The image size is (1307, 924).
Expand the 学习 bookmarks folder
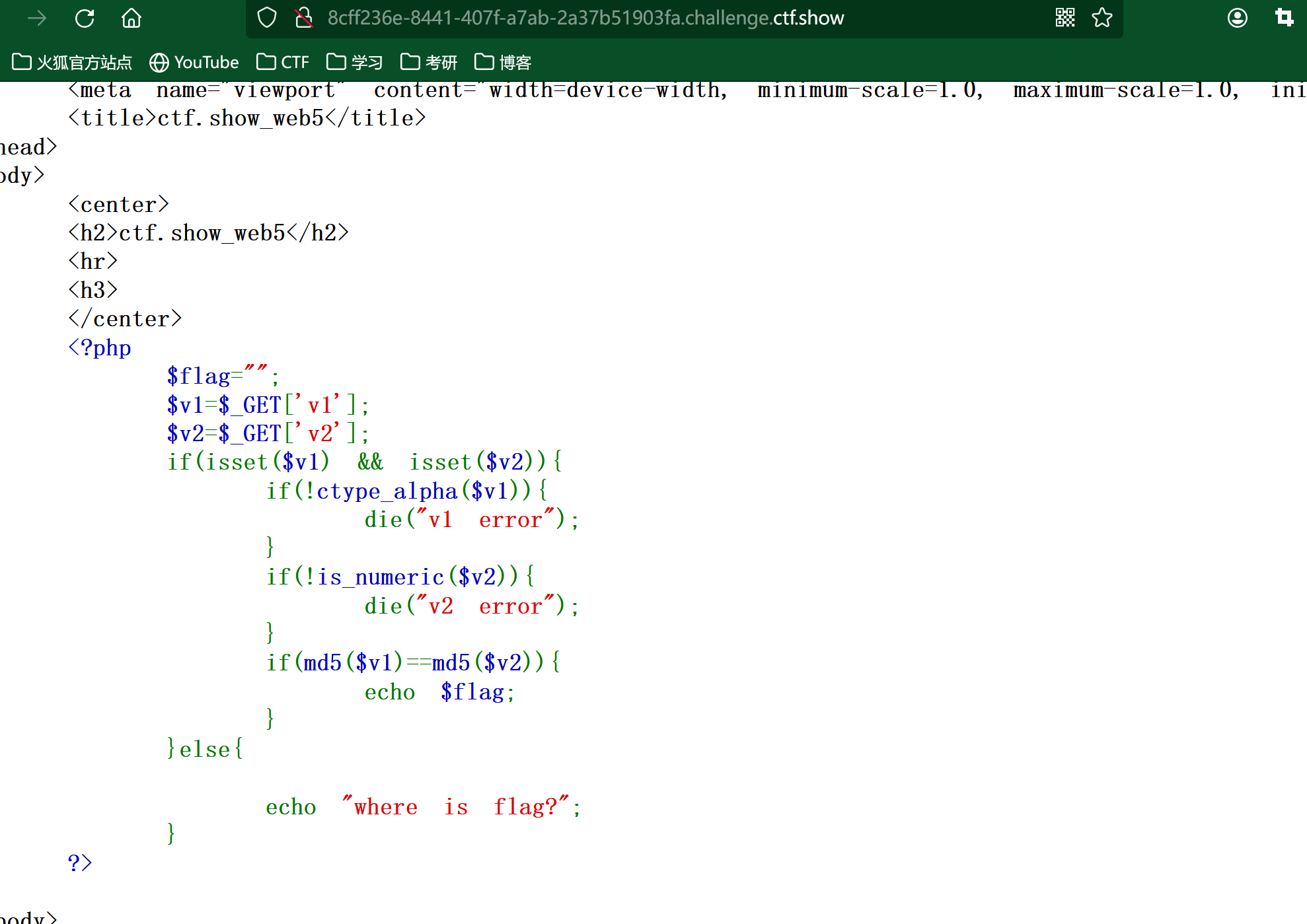(x=355, y=62)
